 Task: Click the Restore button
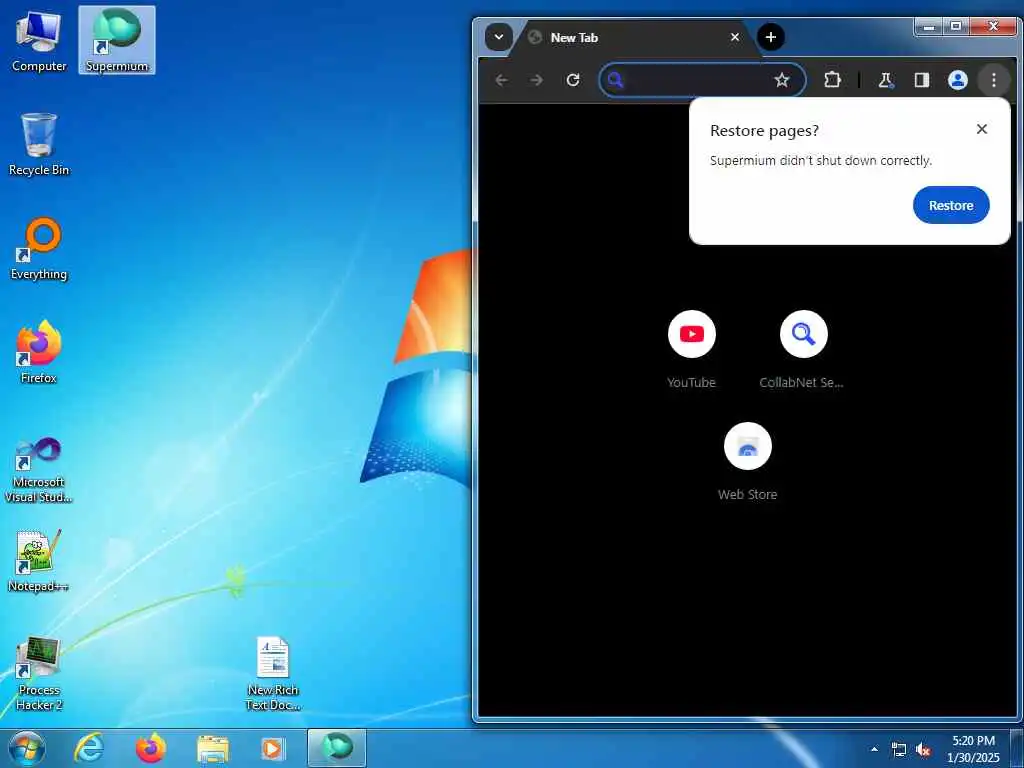click(x=951, y=205)
